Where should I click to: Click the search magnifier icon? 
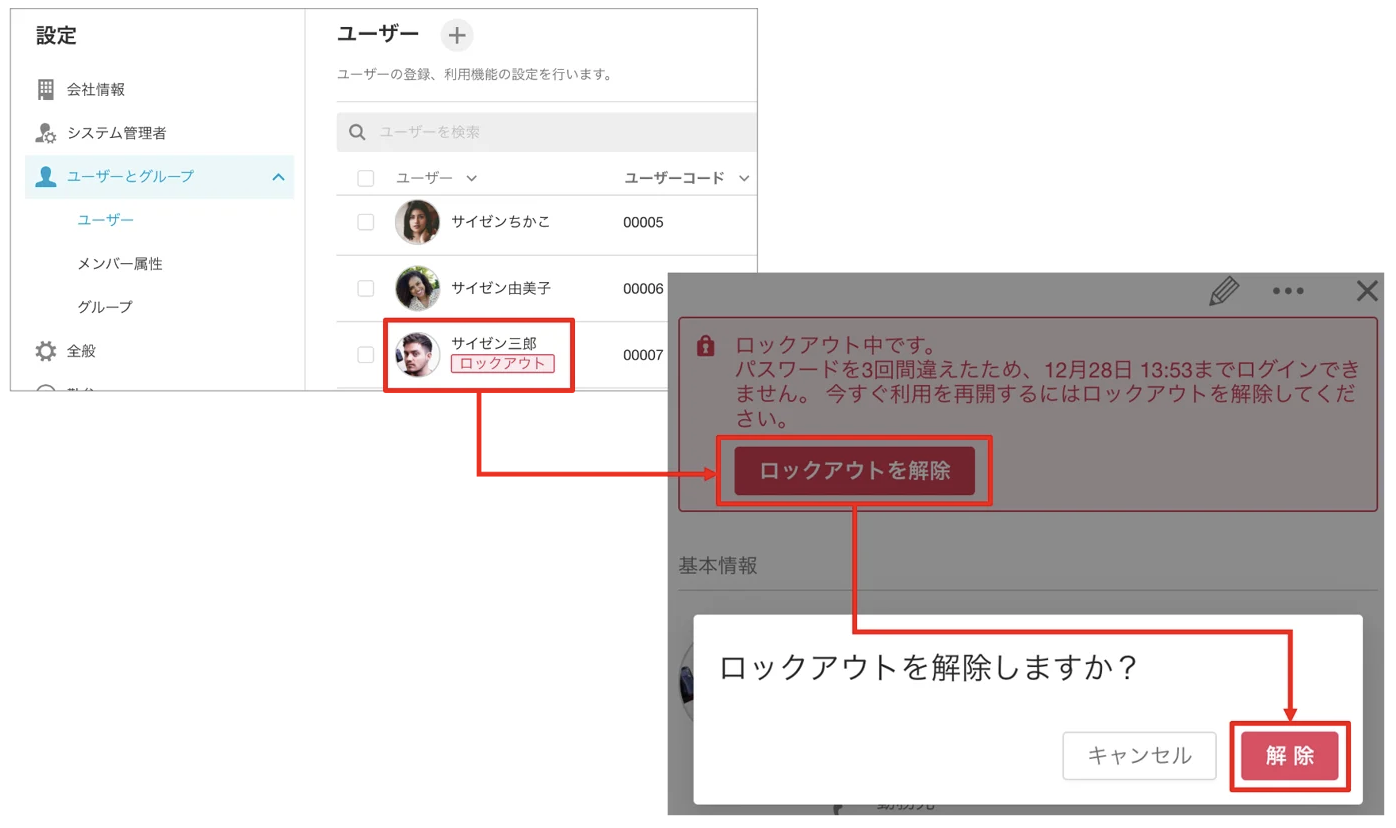pyautogui.click(x=357, y=132)
